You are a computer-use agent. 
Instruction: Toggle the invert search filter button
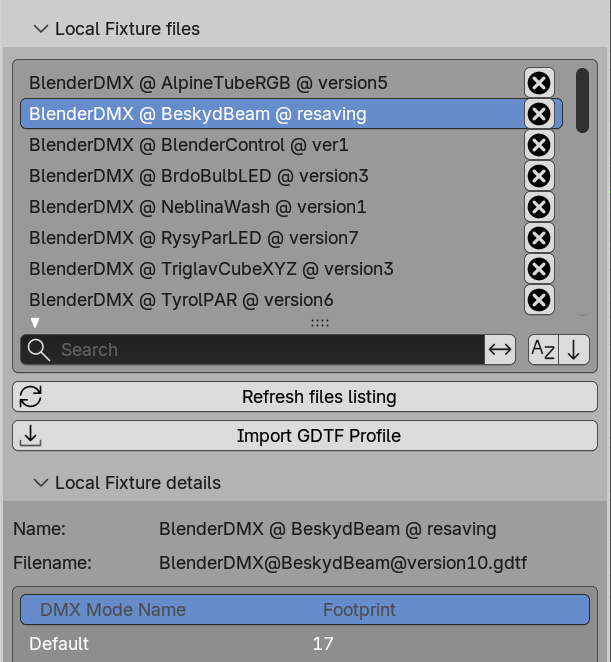pyautogui.click(x=500, y=350)
